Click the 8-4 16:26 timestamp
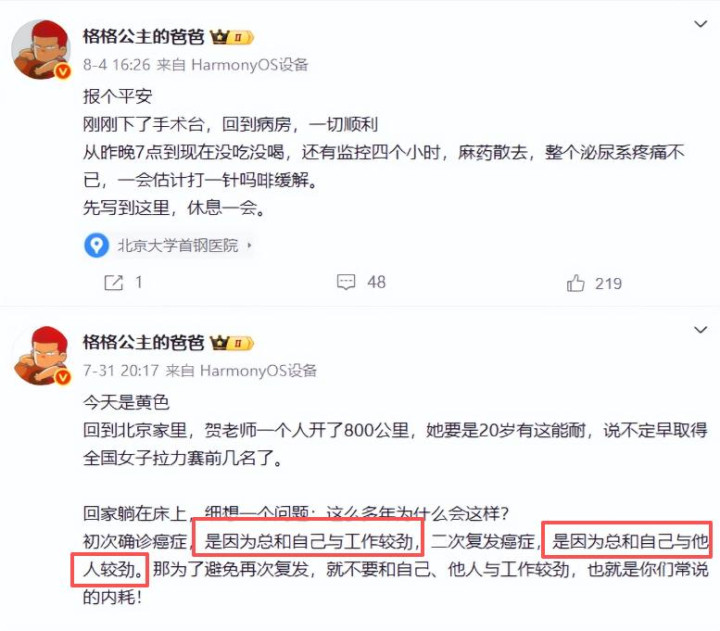 pos(117,65)
